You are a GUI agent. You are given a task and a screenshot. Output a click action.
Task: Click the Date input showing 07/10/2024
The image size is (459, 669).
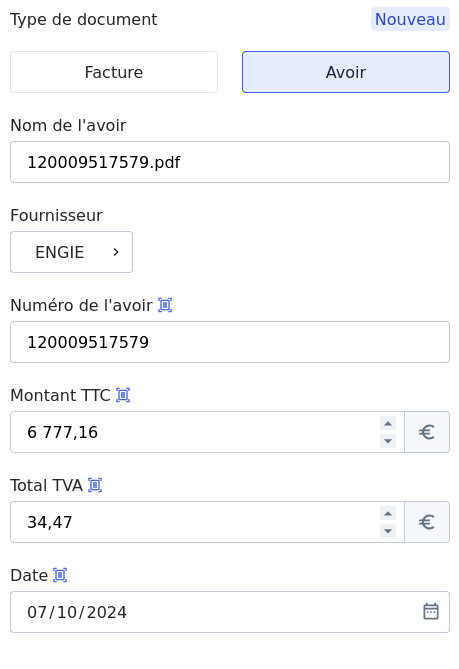(230, 612)
